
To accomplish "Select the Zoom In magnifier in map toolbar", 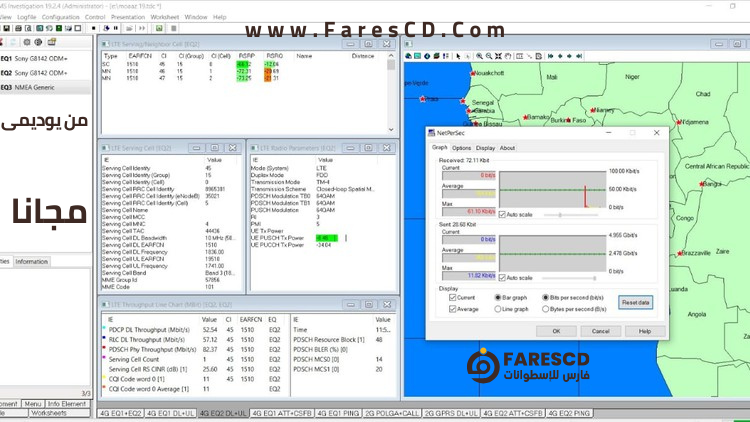I will (x=479, y=56).
